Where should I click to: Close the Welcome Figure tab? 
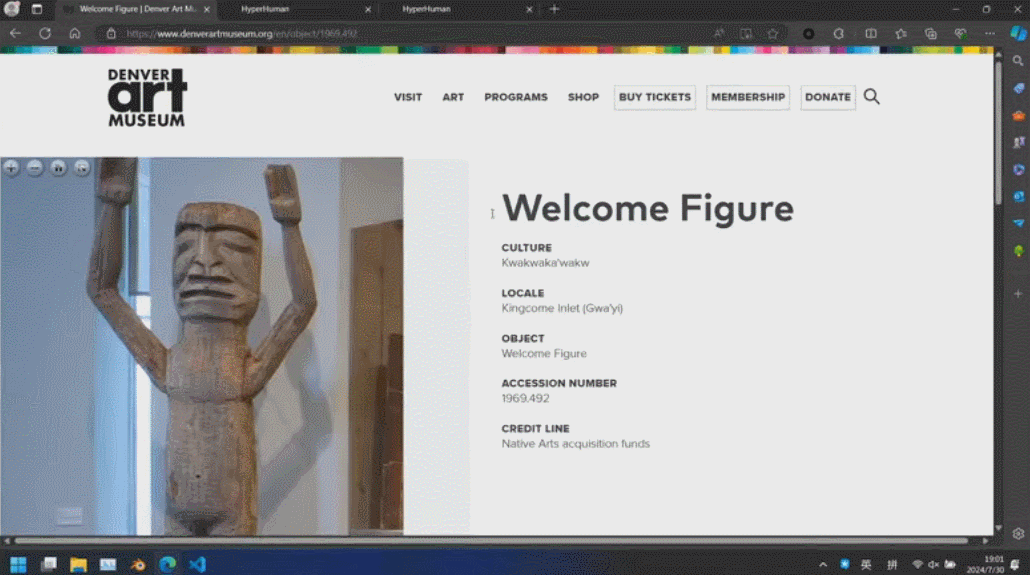pos(207,9)
